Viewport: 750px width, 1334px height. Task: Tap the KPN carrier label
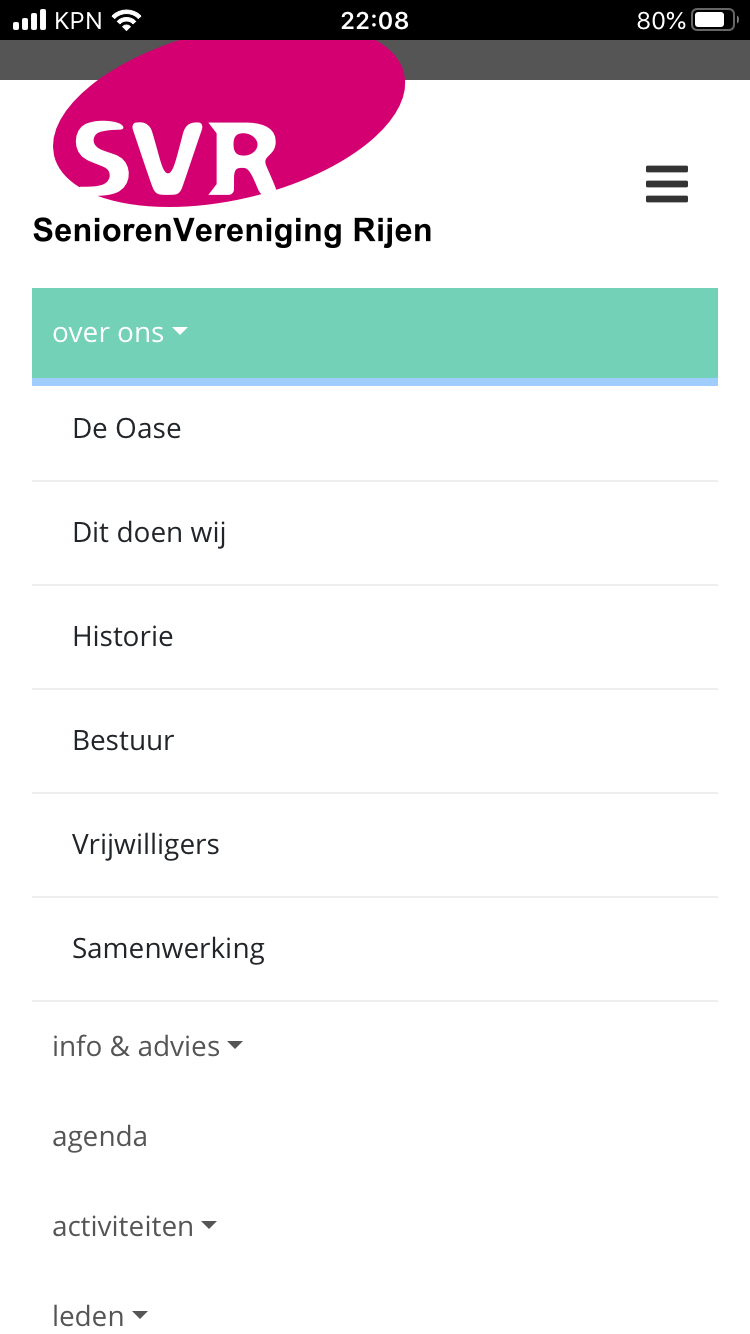(x=79, y=20)
